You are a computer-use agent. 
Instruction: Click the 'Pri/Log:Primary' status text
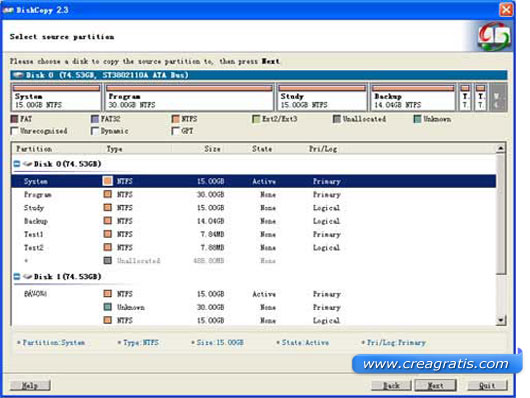396,343
